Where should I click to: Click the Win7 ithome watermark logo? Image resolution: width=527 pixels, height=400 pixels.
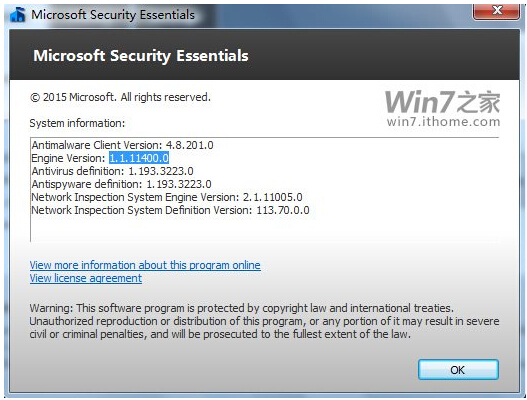pos(442,102)
